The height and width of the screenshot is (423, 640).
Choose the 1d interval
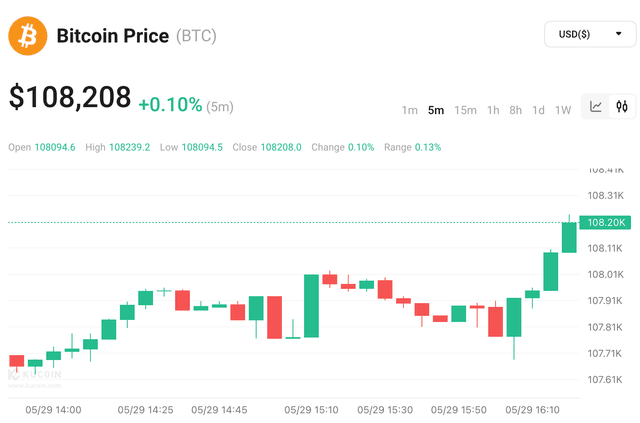[x=538, y=110]
